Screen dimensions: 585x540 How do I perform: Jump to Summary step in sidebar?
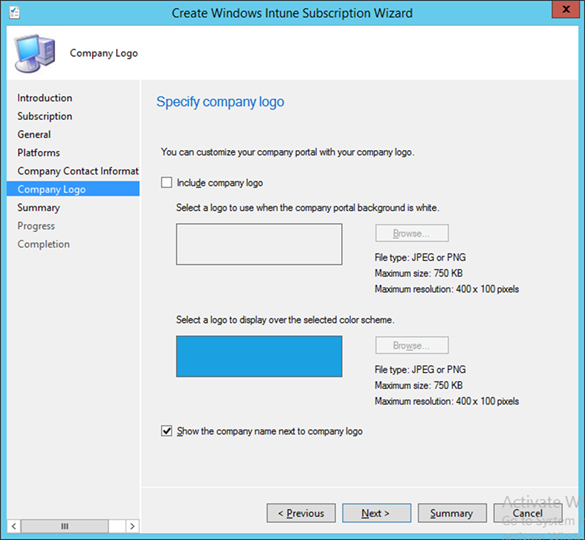pos(38,207)
